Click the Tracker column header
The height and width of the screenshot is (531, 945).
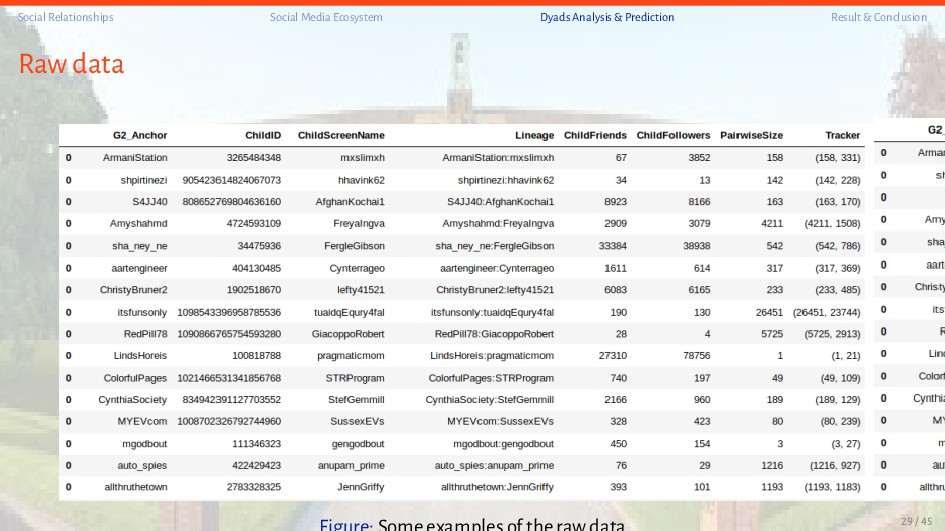click(x=843, y=135)
